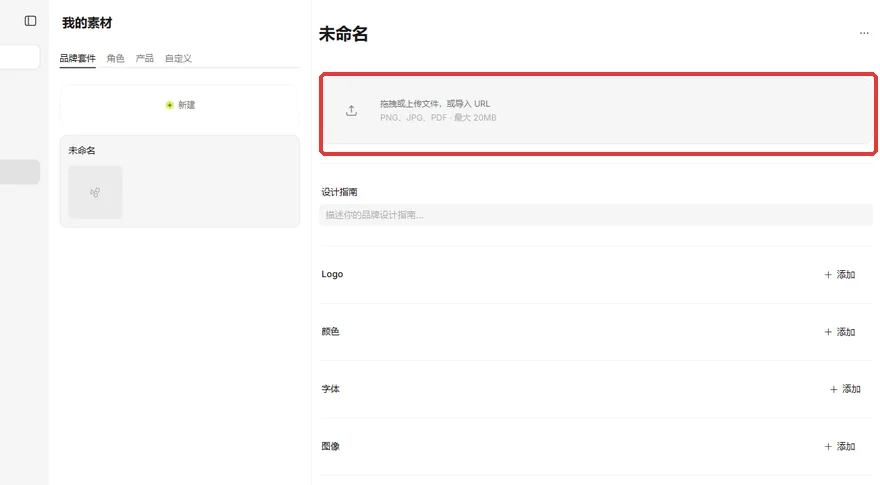Click the 颜色 section label
This screenshot has width=880, height=485.
tap(331, 331)
